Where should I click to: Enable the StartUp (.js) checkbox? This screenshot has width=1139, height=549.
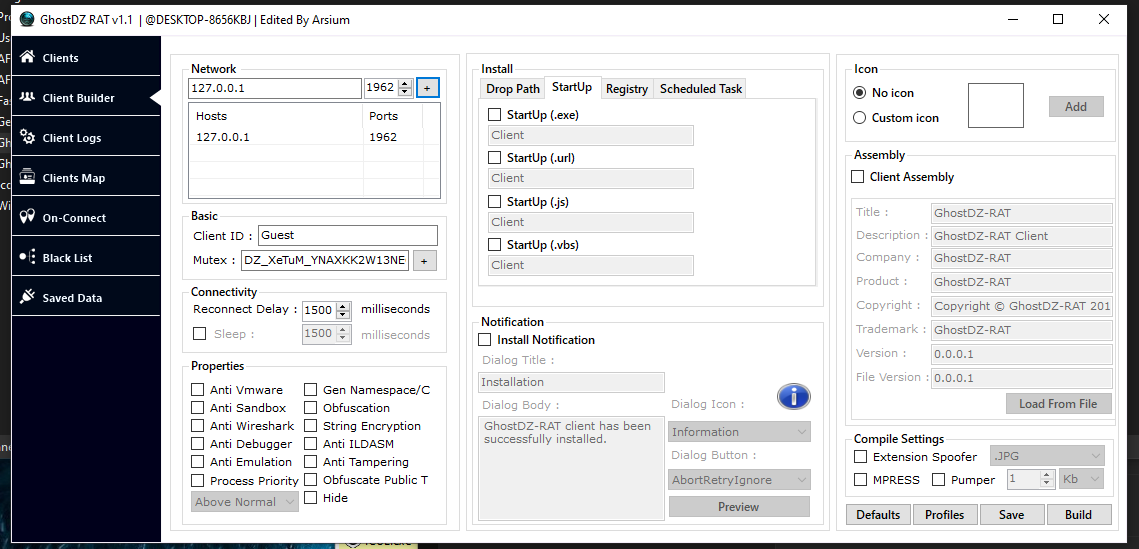coord(495,201)
